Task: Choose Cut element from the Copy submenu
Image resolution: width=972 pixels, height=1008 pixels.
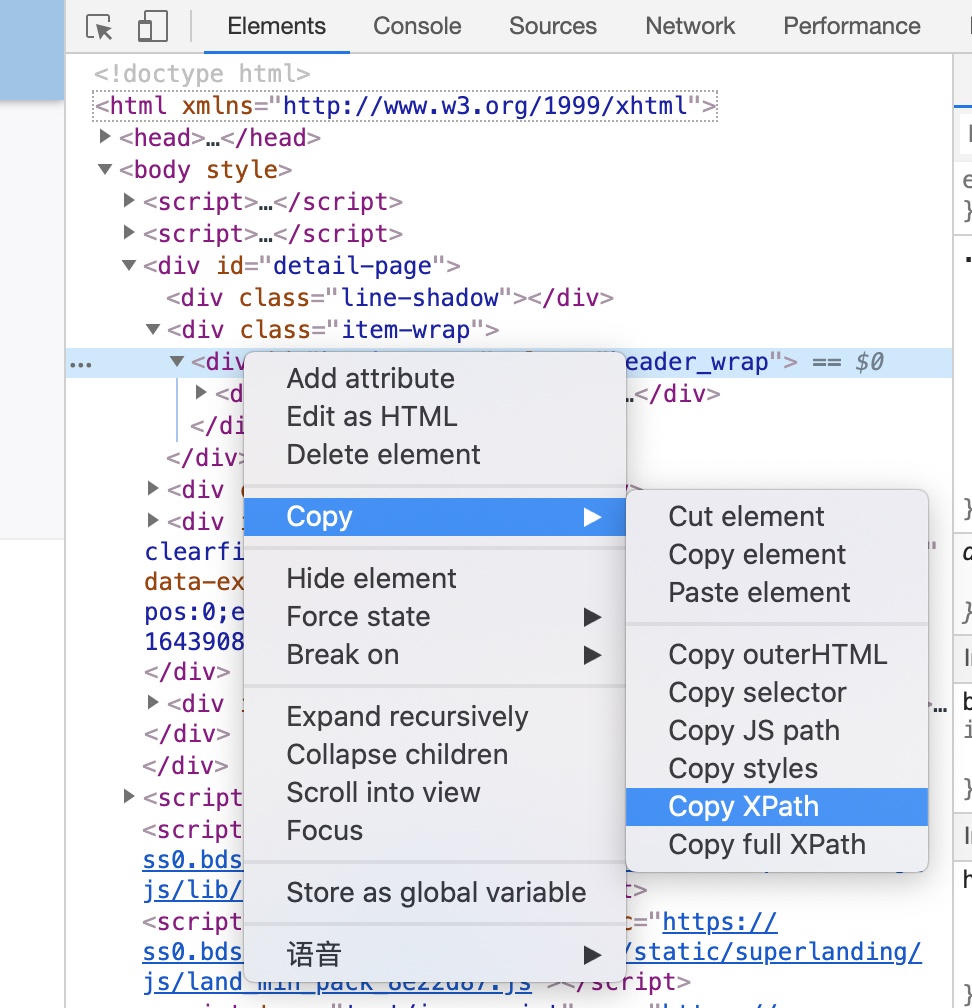Action: (x=745, y=516)
